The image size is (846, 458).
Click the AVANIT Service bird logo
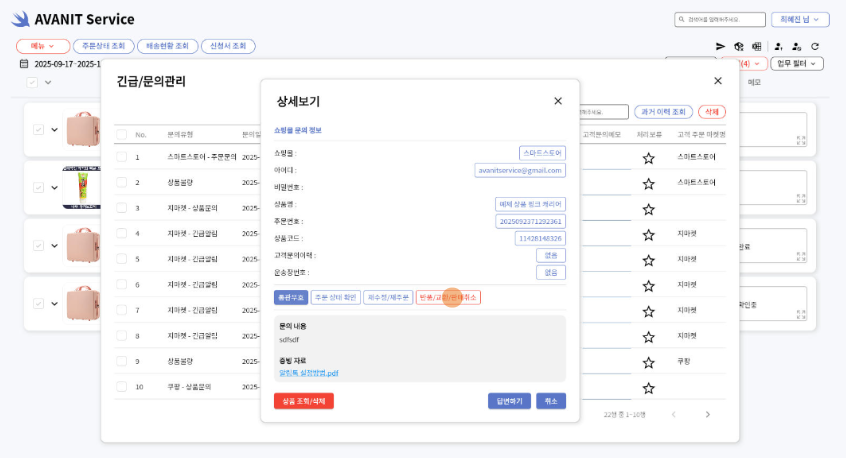click(x=20, y=20)
